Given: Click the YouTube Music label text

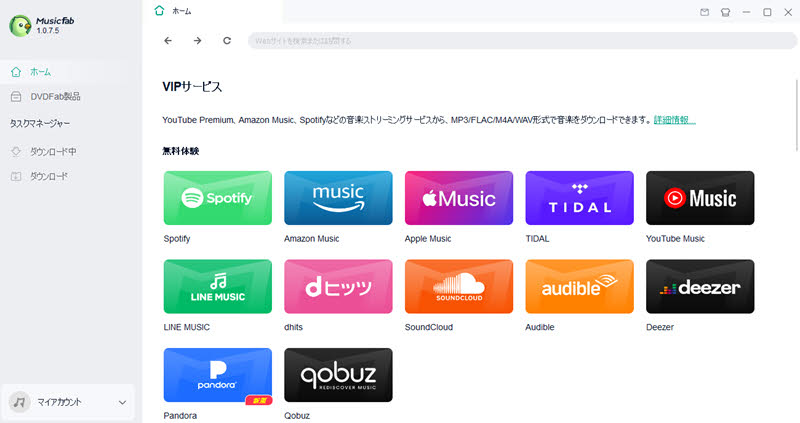Looking at the screenshot, I should pyautogui.click(x=675, y=238).
